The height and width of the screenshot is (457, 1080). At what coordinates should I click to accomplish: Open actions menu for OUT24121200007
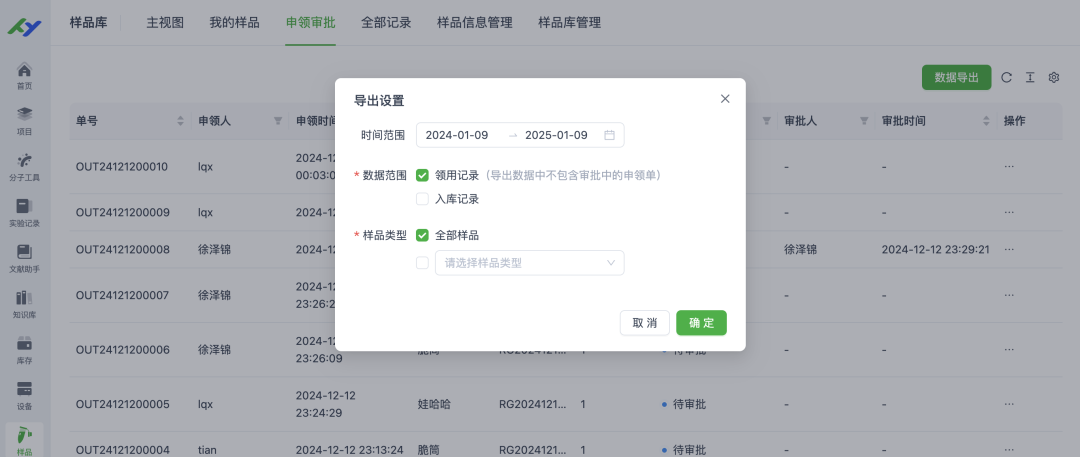click(x=1009, y=295)
